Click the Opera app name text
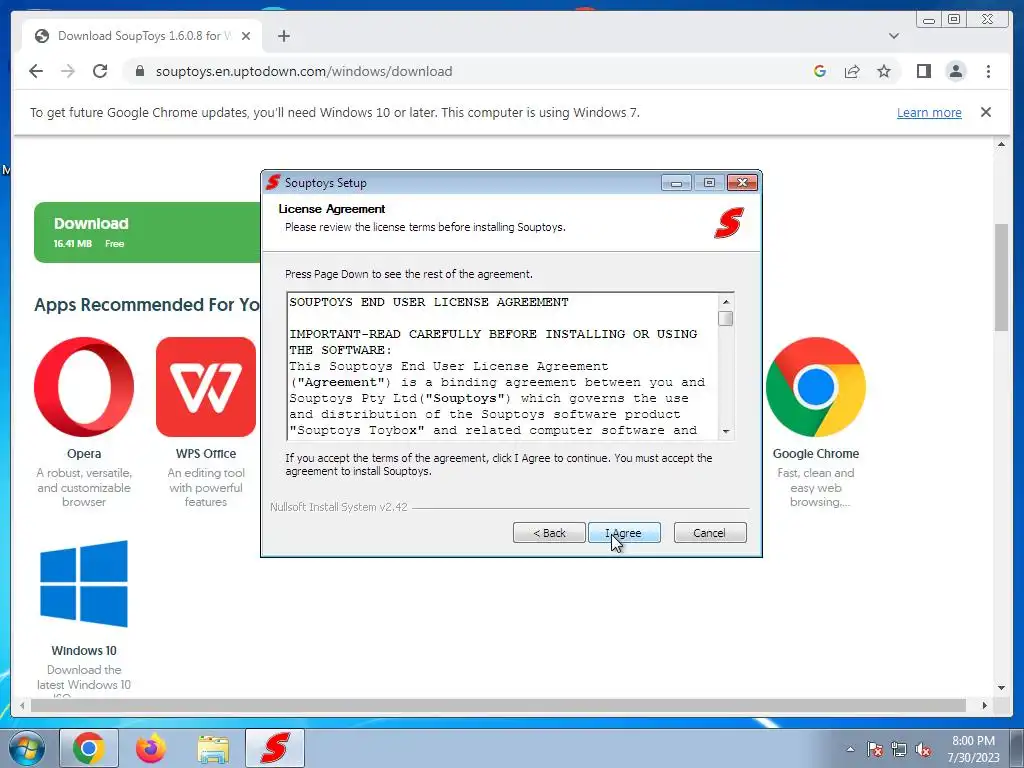Viewport: 1024px width, 768px height. (x=84, y=454)
